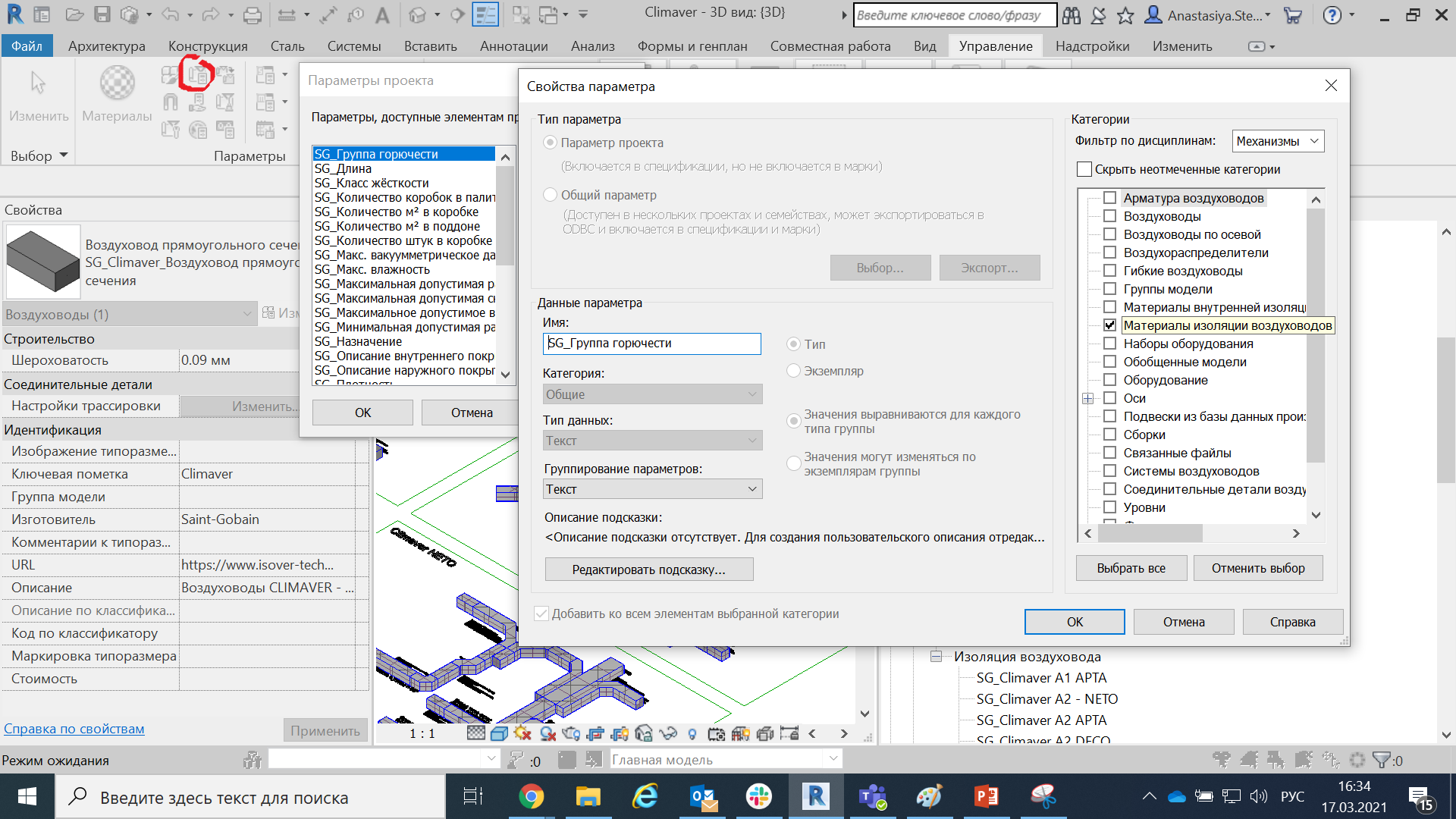Viewport: 1456px width, 819px height.
Task: Check the Оборудование category checkbox
Action: (1109, 380)
